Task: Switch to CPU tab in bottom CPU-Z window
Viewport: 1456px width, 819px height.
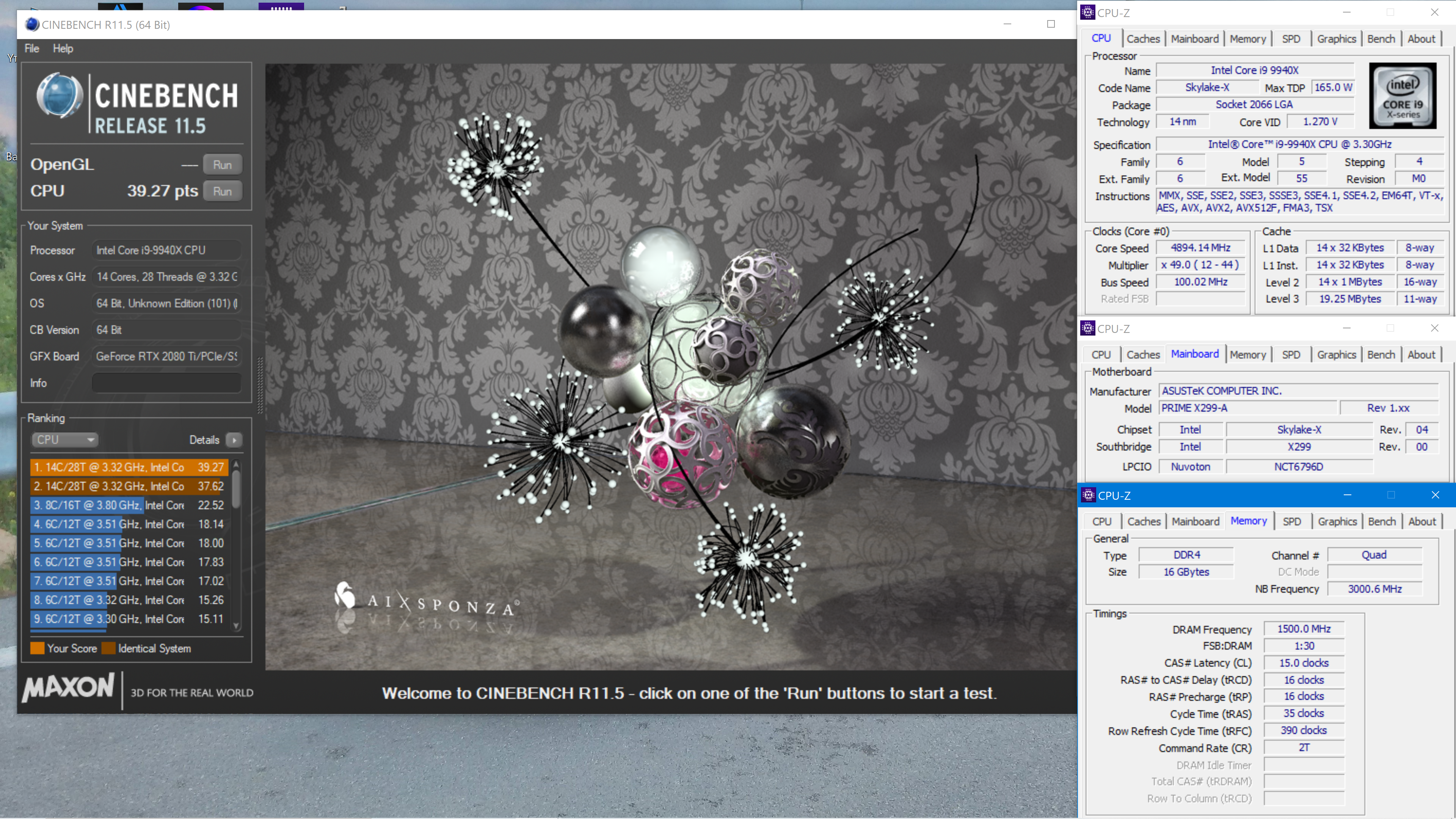Action: click(x=1101, y=521)
